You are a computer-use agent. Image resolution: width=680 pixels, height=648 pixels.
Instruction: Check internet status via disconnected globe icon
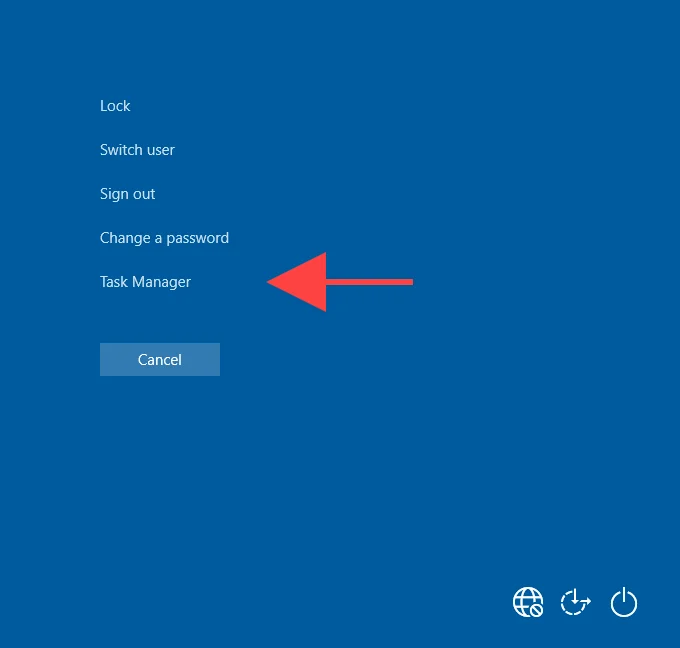pos(528,602)
